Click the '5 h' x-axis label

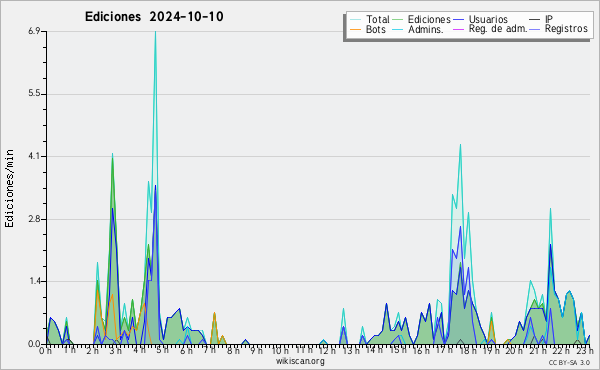[x=162, y=350]
